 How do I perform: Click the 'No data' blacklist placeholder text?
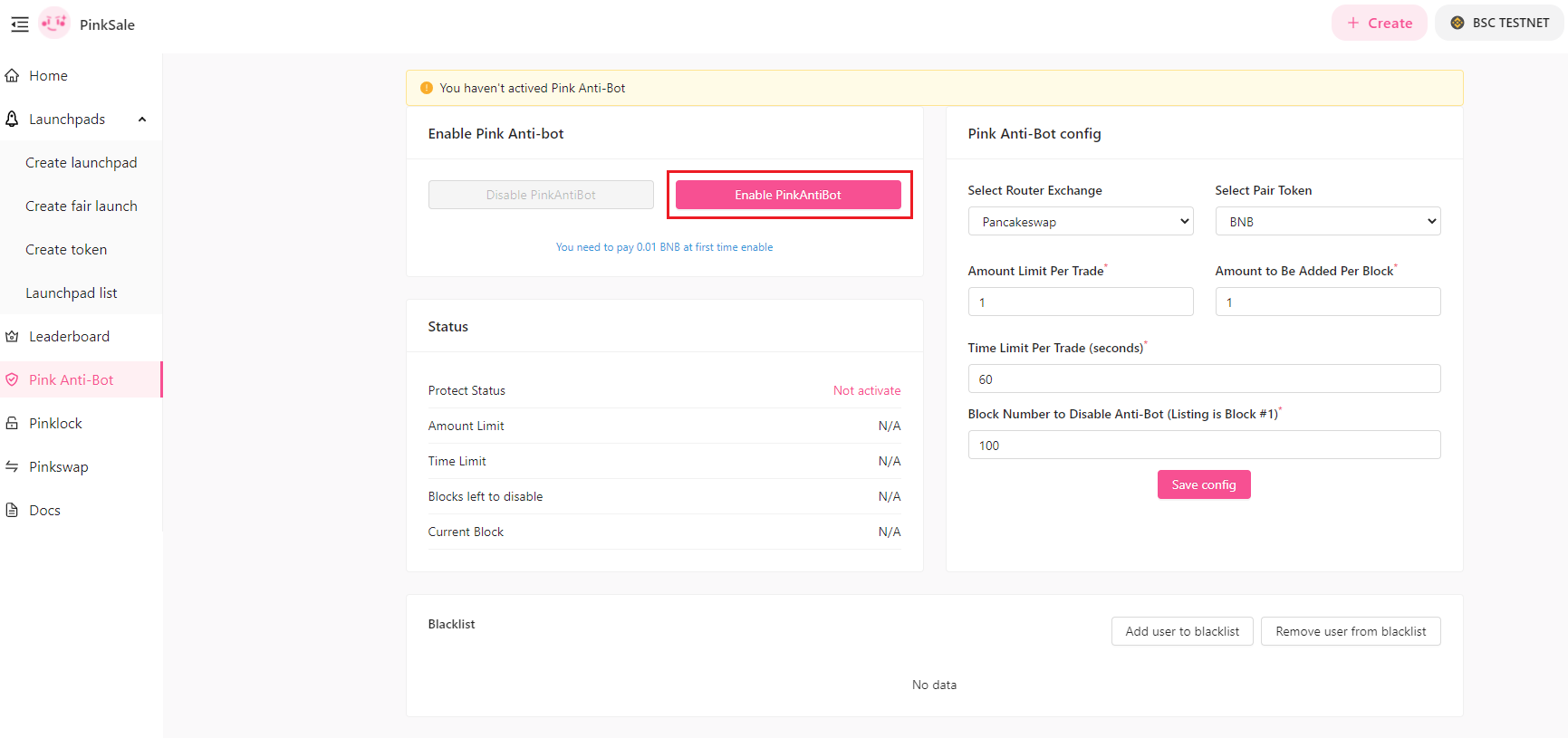pos(934,685)
